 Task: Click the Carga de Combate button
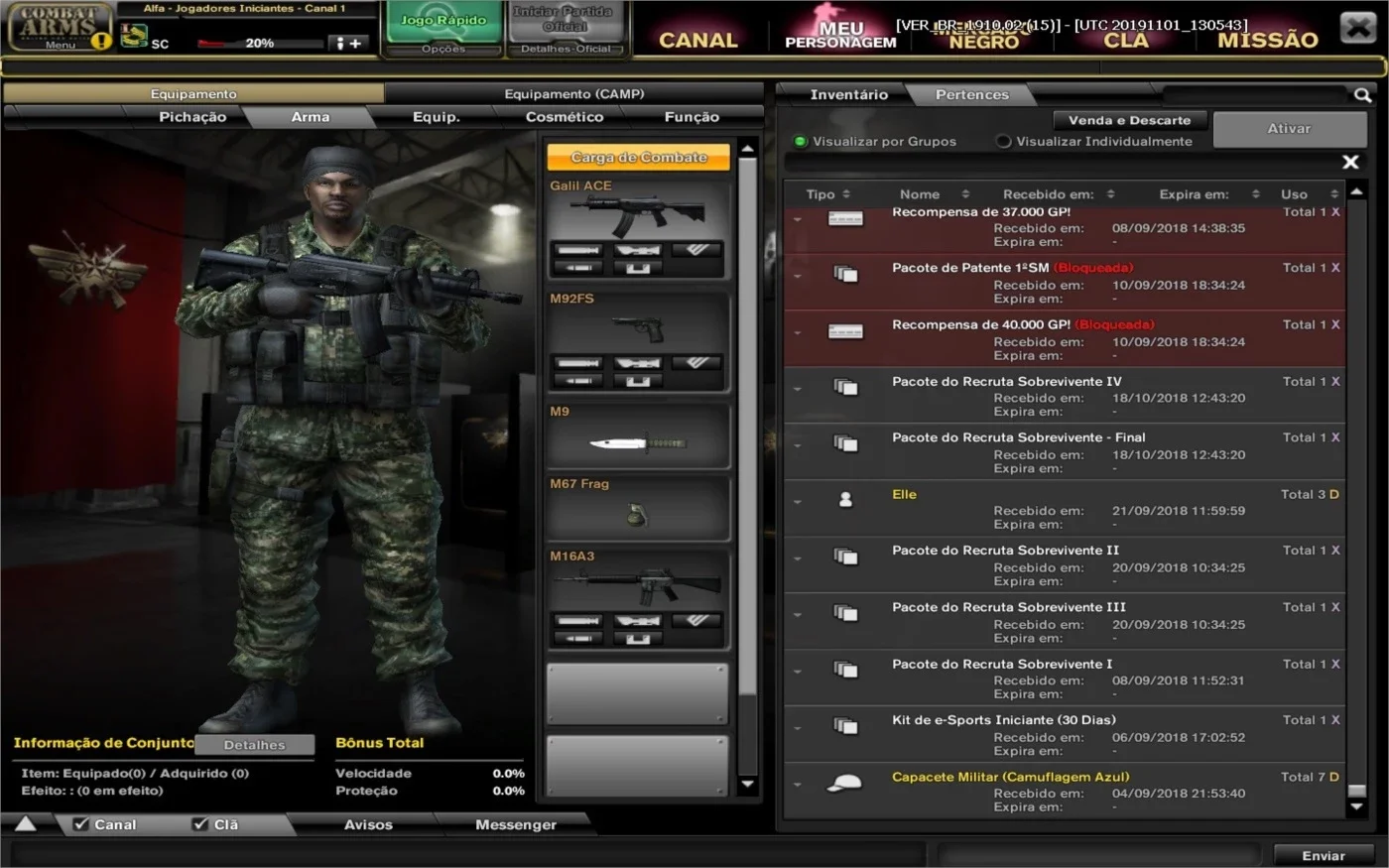coord(639,158)
